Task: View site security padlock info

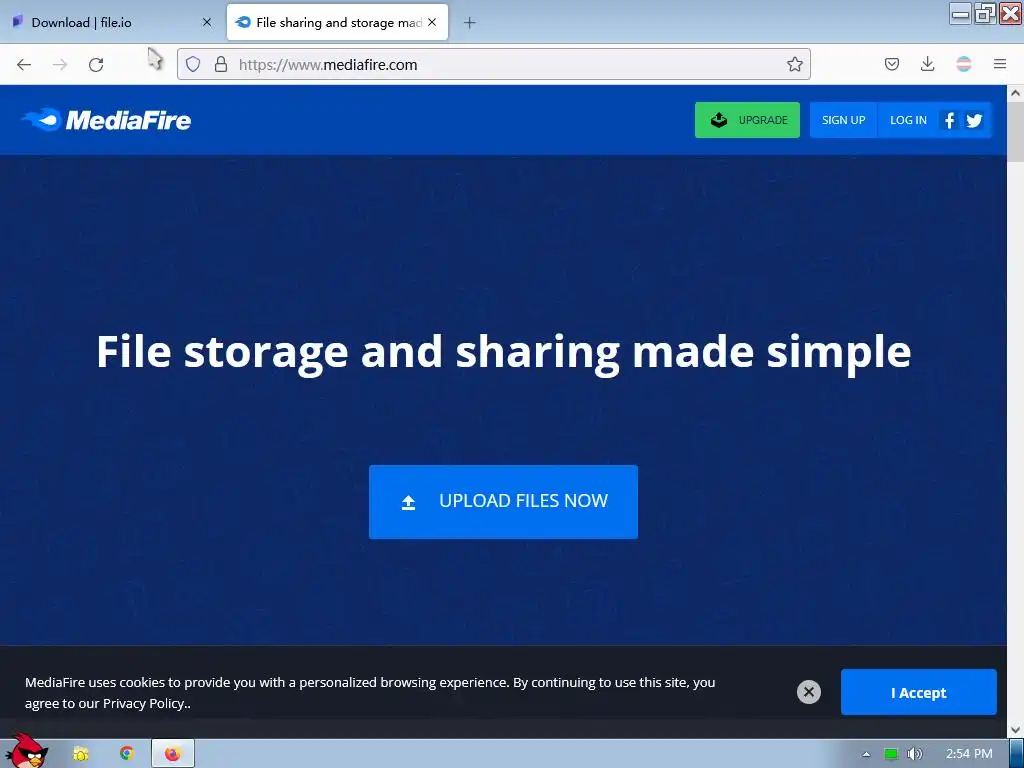Action: click(x=221, y=64)
